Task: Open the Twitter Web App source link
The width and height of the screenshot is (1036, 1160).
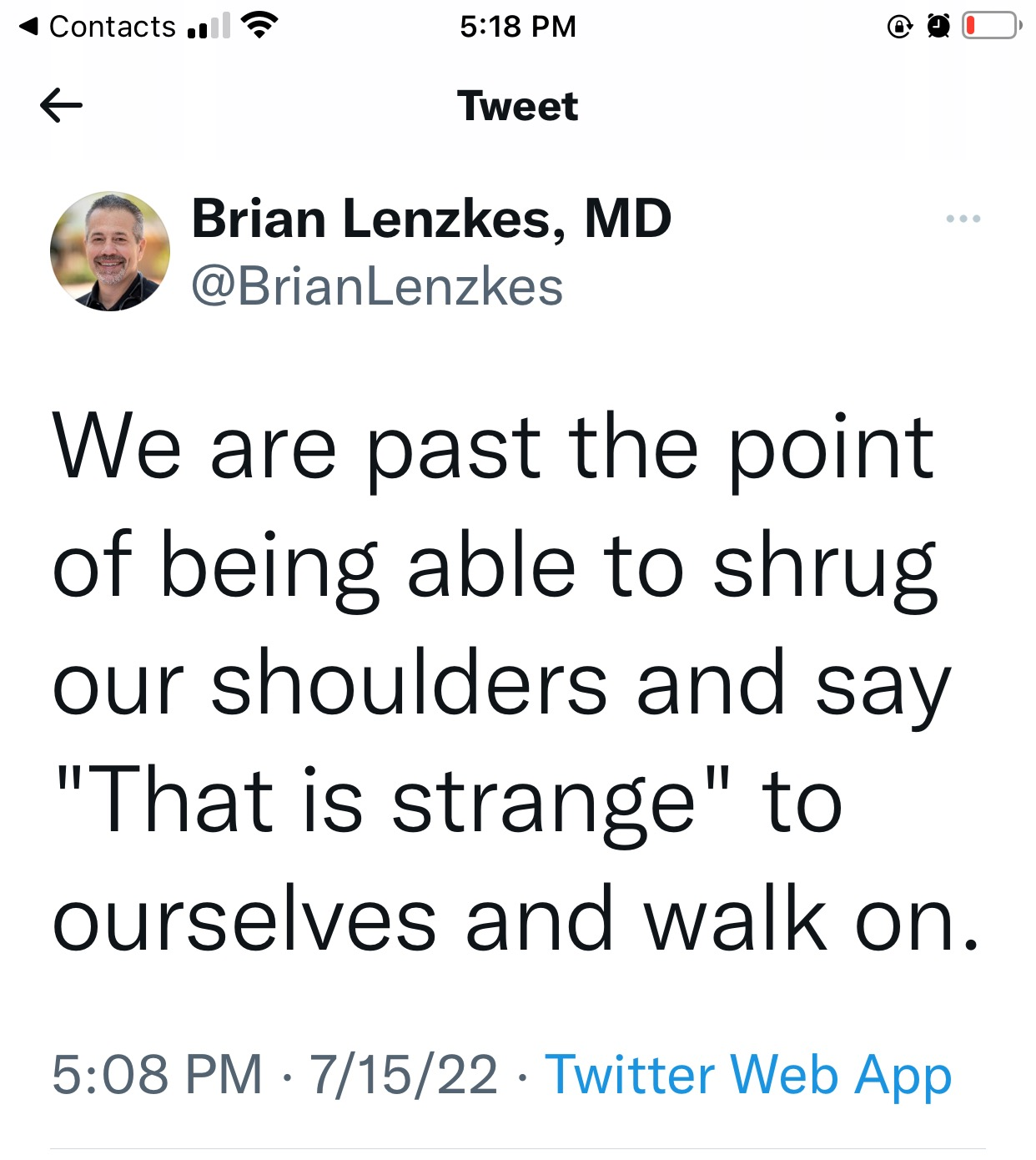Action: (x=748, y=1074)
